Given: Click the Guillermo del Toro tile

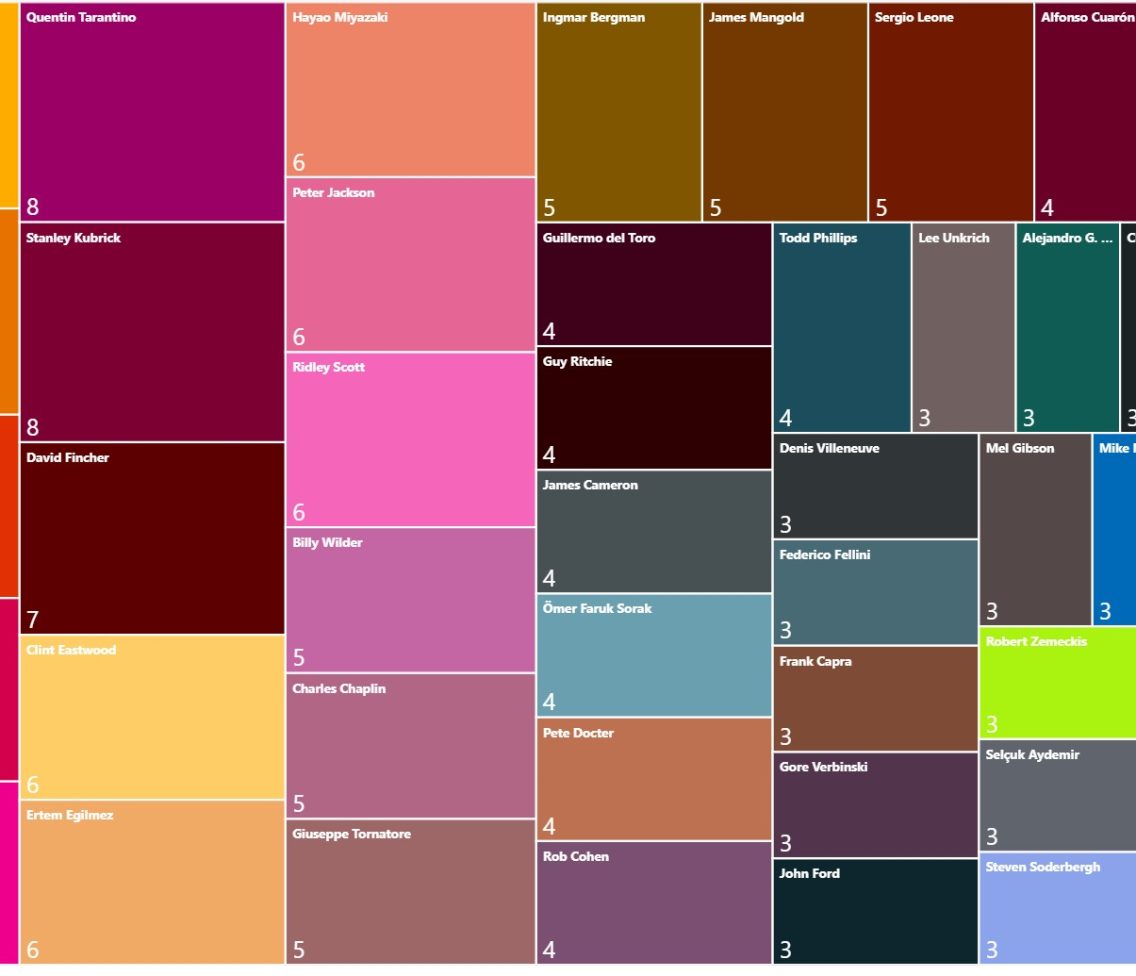Looking at the screenshot, I should 654,284.
